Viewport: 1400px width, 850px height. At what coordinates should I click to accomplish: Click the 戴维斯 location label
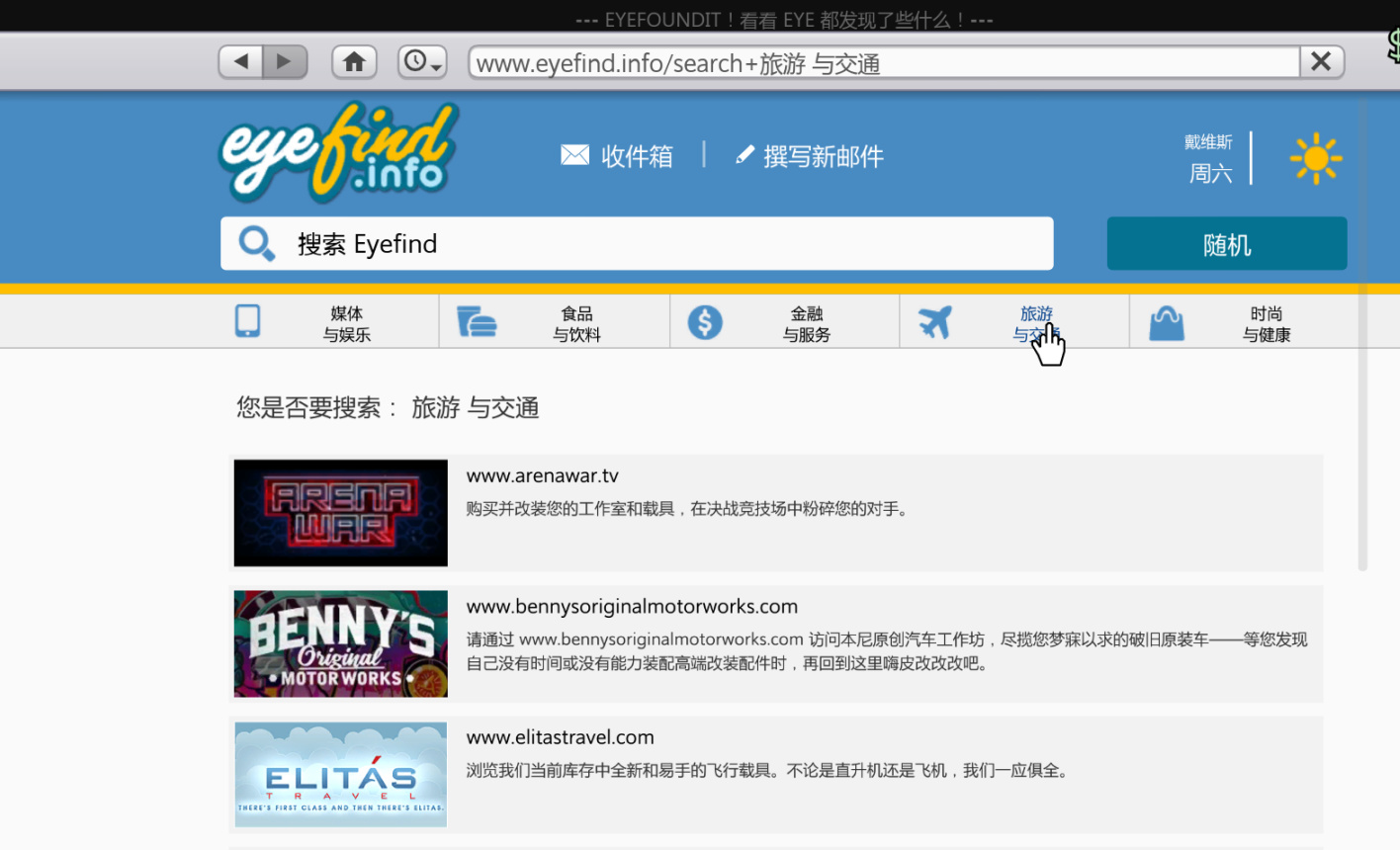tap(1208, 142)
